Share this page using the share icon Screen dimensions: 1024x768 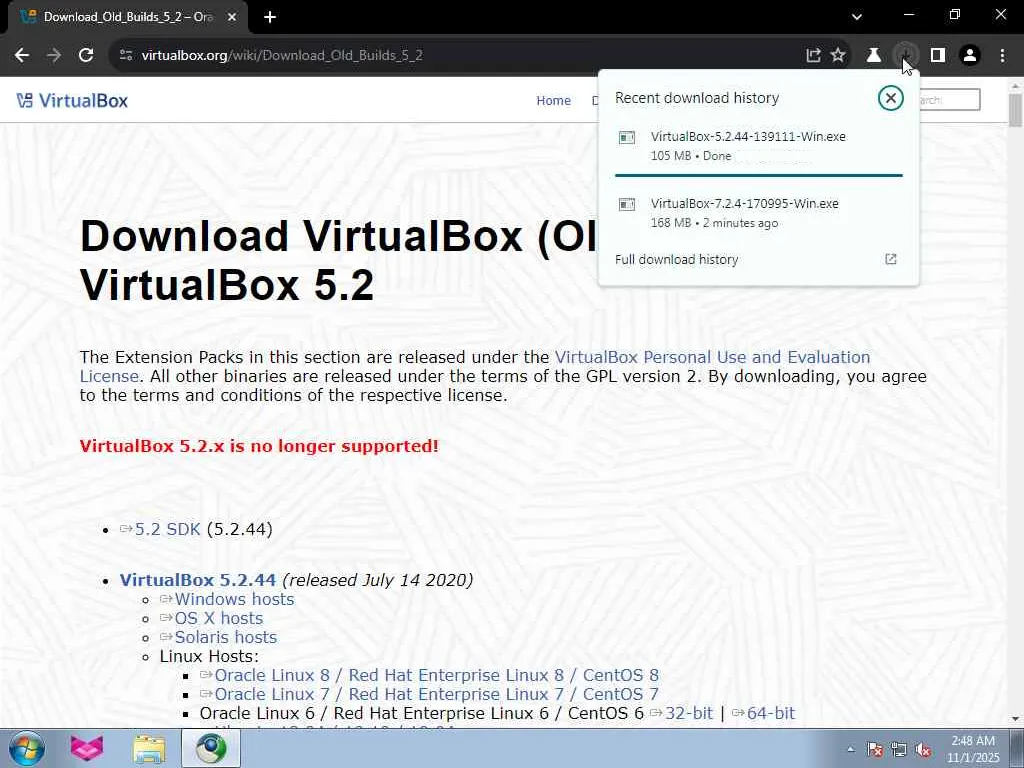coord(813,56)
